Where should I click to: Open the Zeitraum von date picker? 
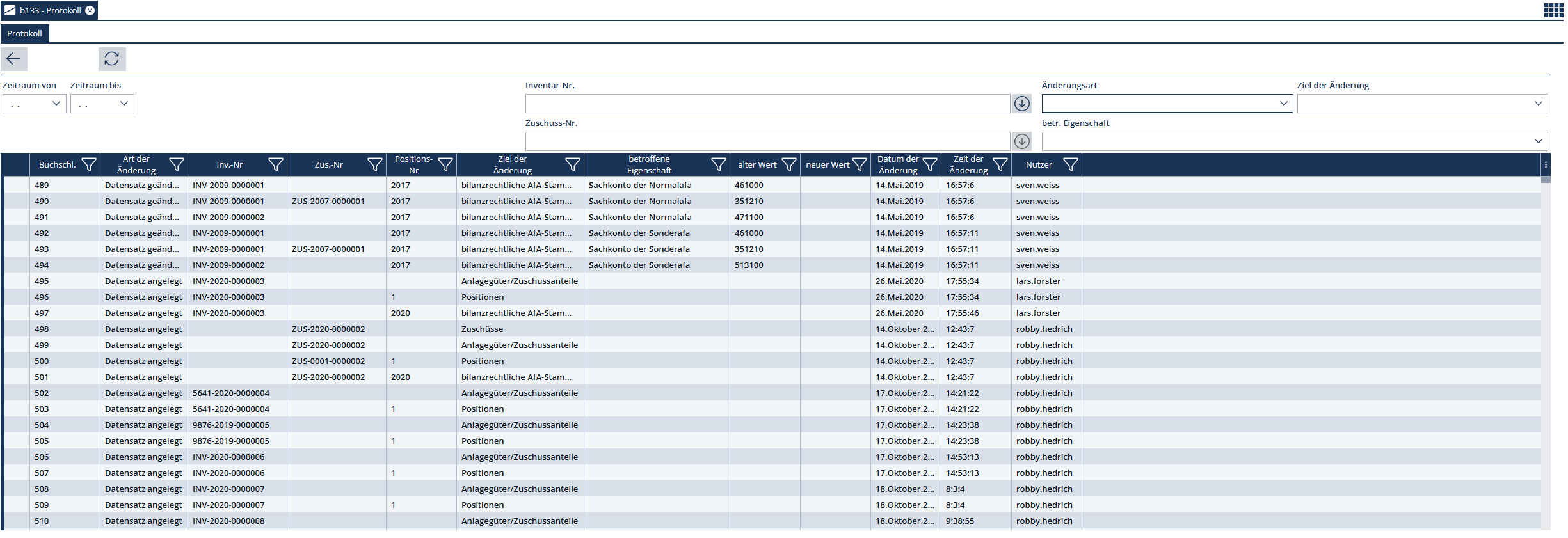point(56,104)
